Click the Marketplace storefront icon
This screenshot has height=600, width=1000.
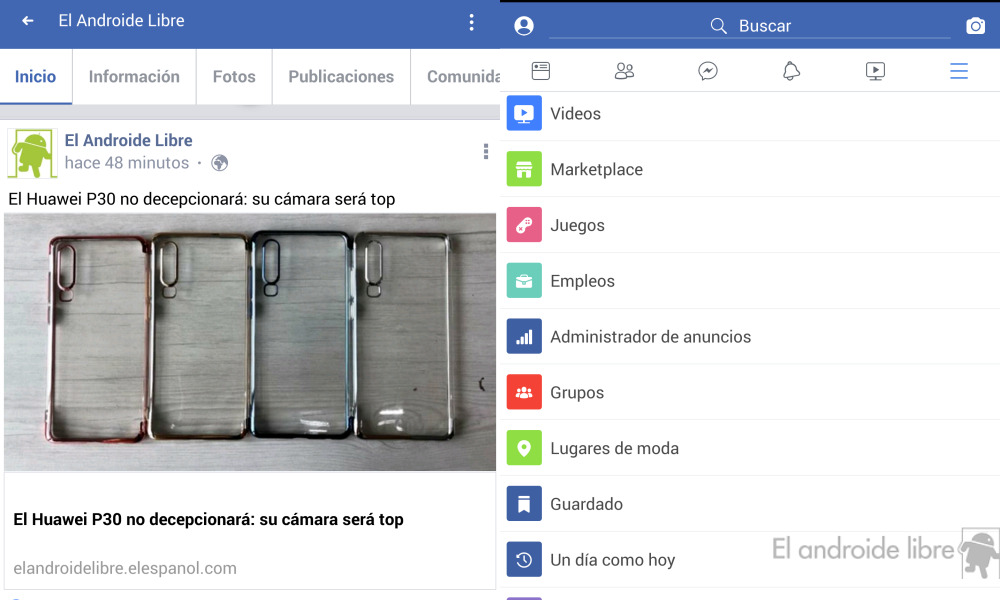524,169
